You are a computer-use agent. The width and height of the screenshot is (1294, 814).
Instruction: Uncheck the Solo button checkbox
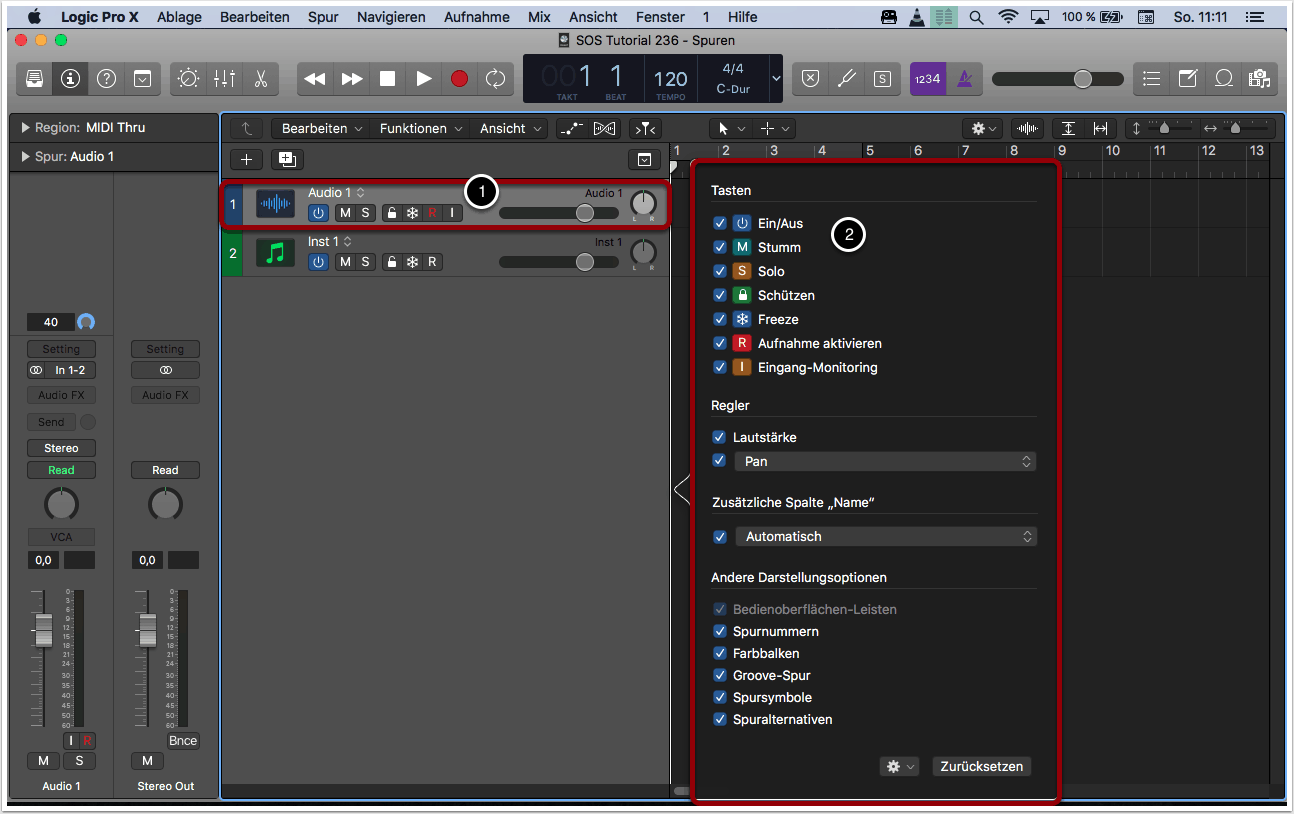(x=719, y=271)
